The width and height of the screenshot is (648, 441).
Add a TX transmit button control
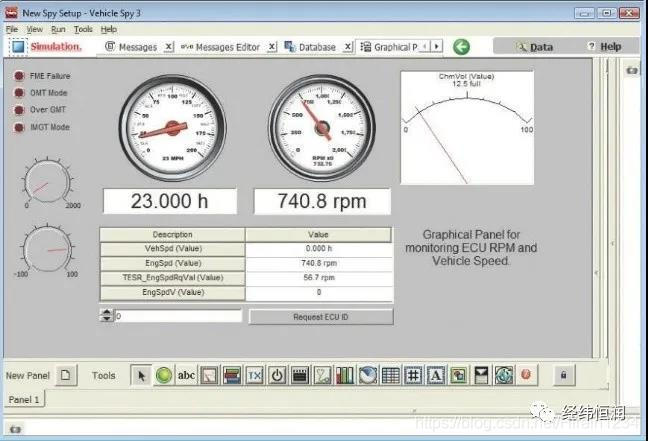click(255, 375)
